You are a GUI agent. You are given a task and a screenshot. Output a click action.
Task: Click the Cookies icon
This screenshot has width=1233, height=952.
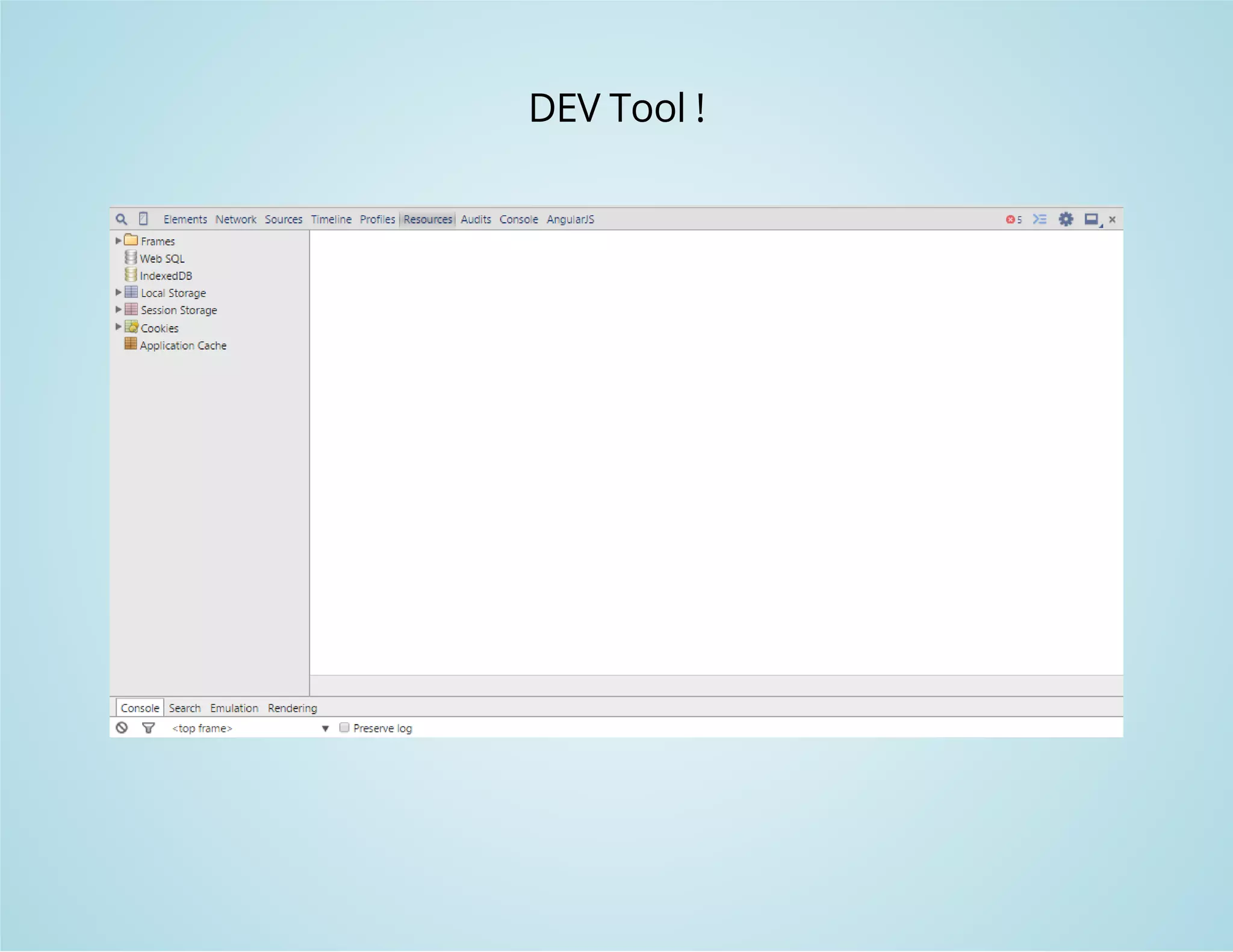click(x=131, y=327)
